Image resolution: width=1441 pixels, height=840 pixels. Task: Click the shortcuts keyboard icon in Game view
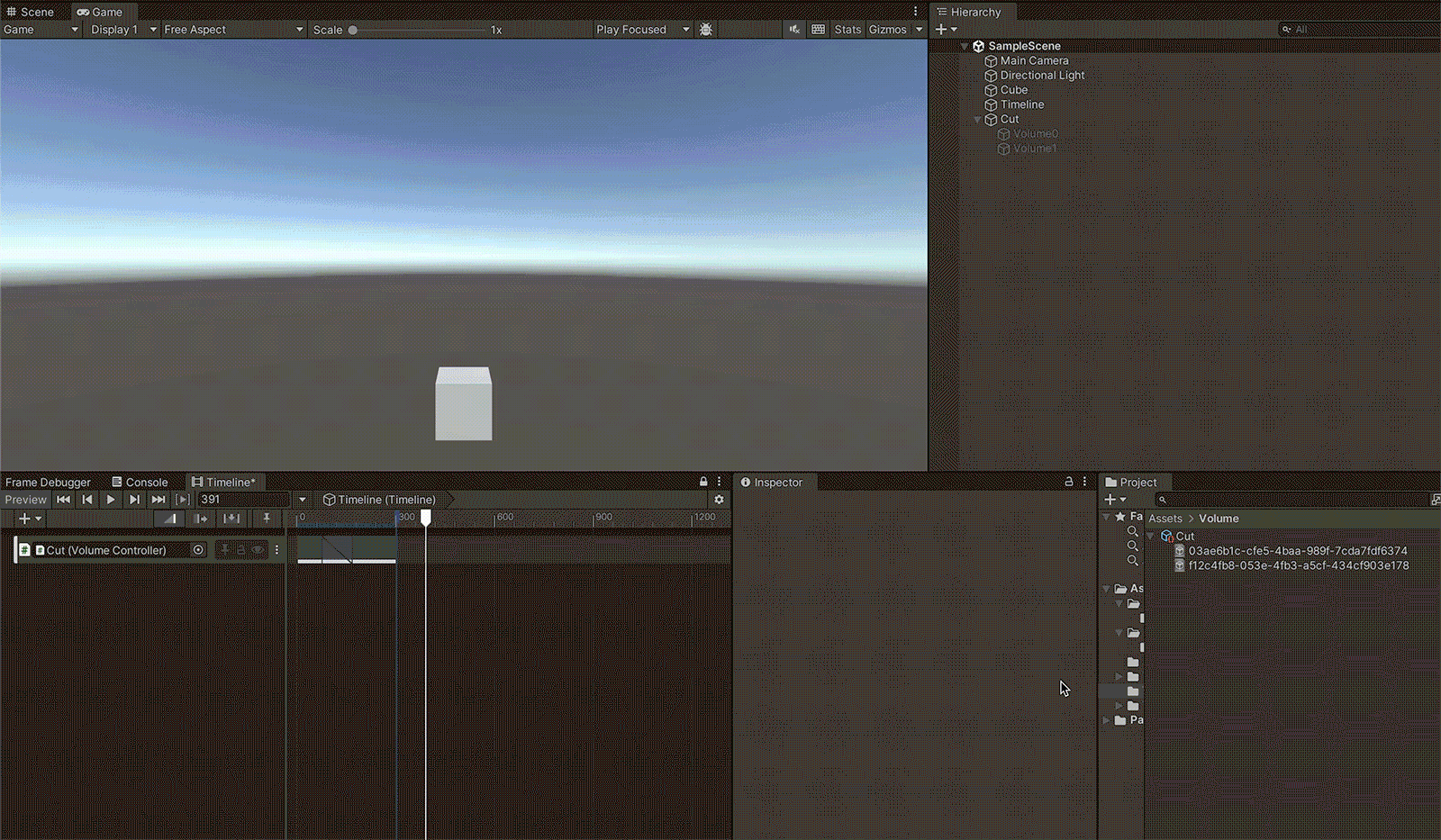(x=818, y=30)
